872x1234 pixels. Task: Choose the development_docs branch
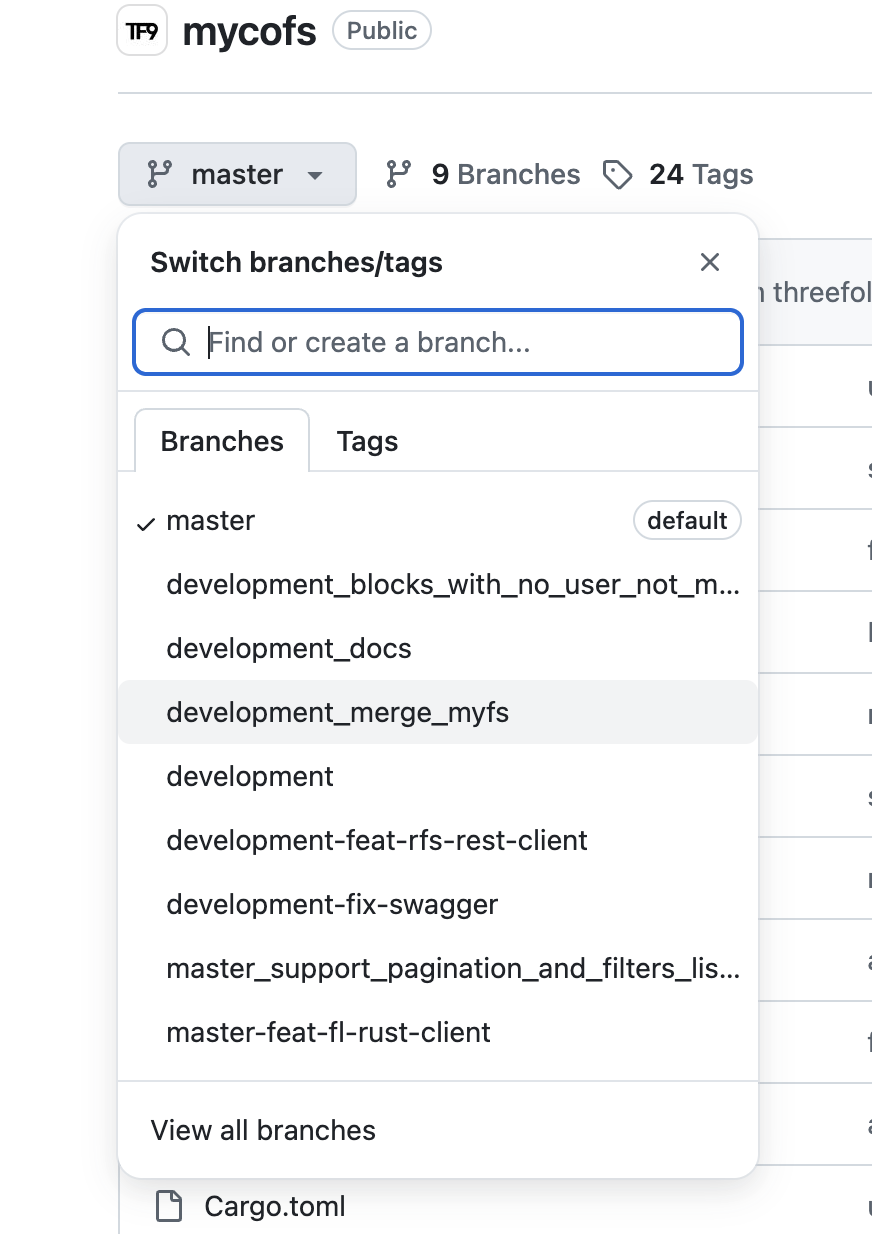(289, 649)
